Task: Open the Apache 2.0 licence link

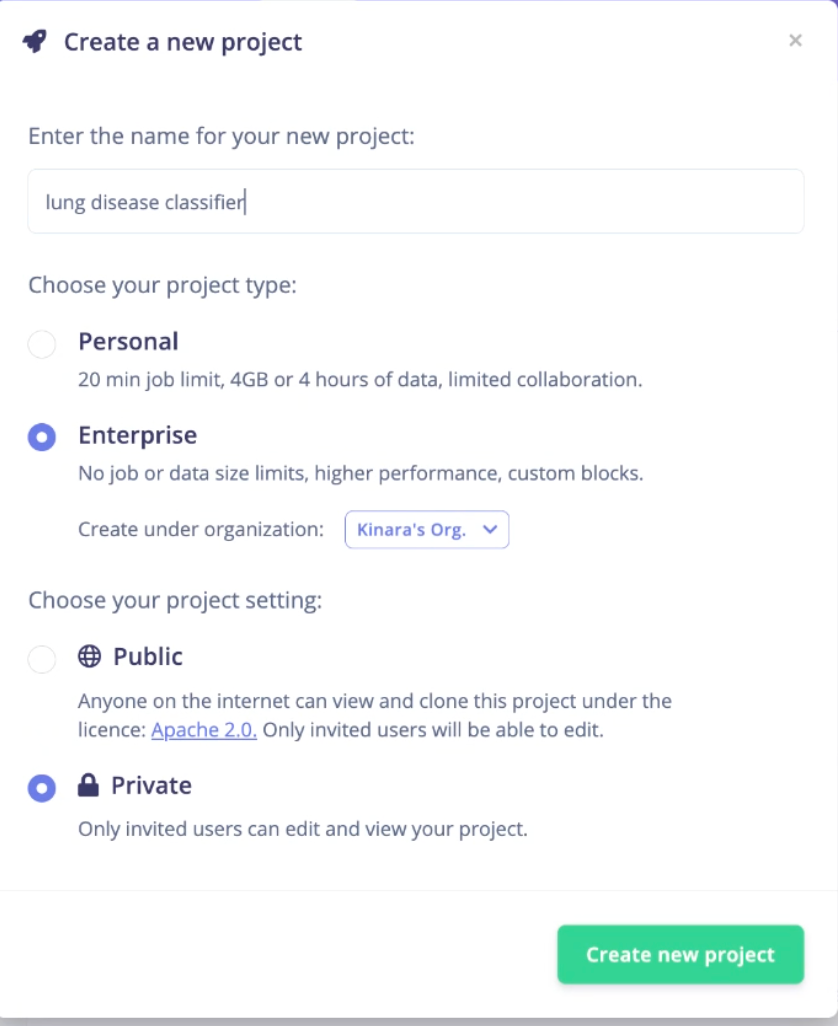Action: (203, 730)
